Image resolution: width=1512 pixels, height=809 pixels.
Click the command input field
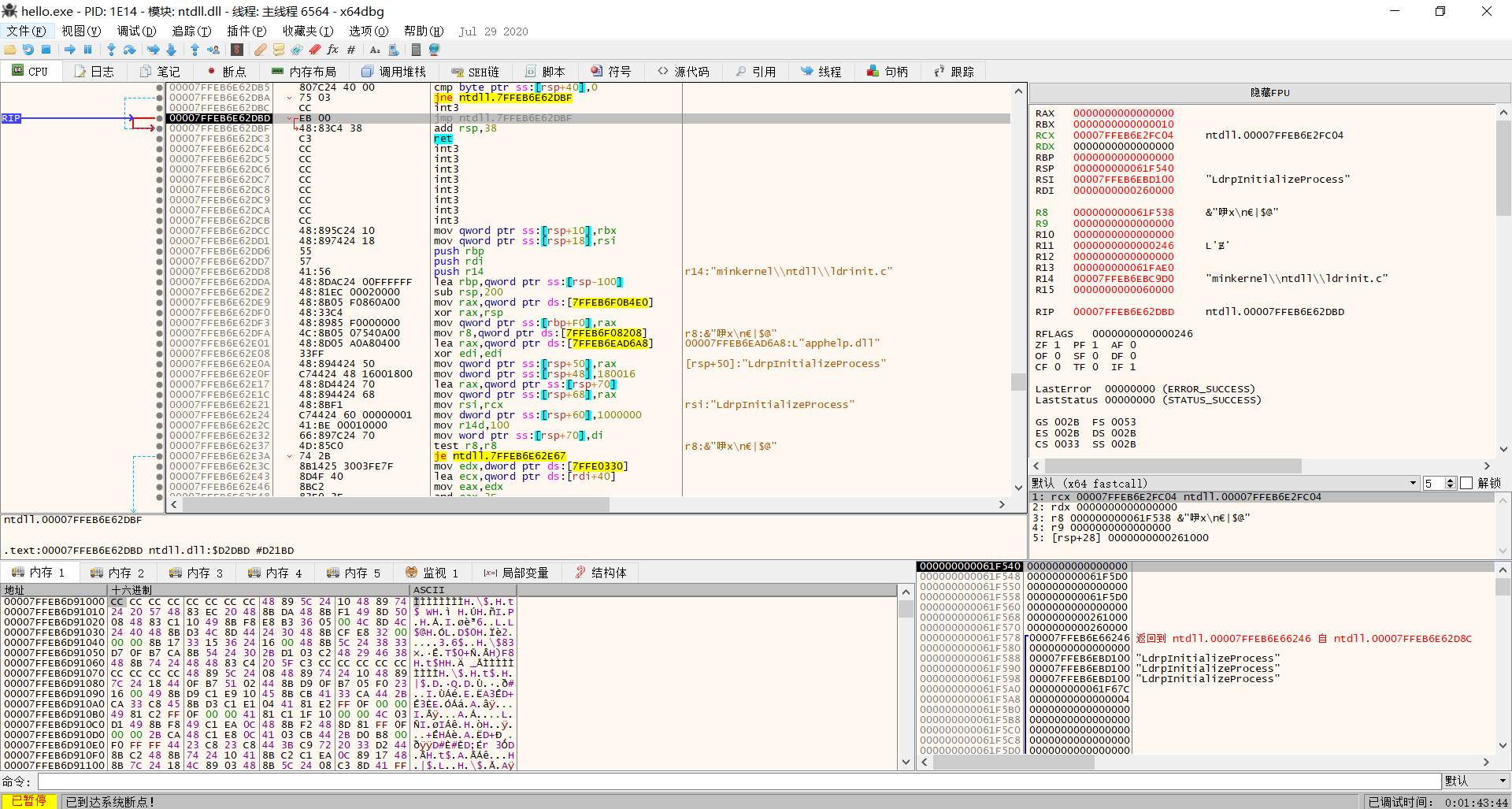click(x=739, y=781)
